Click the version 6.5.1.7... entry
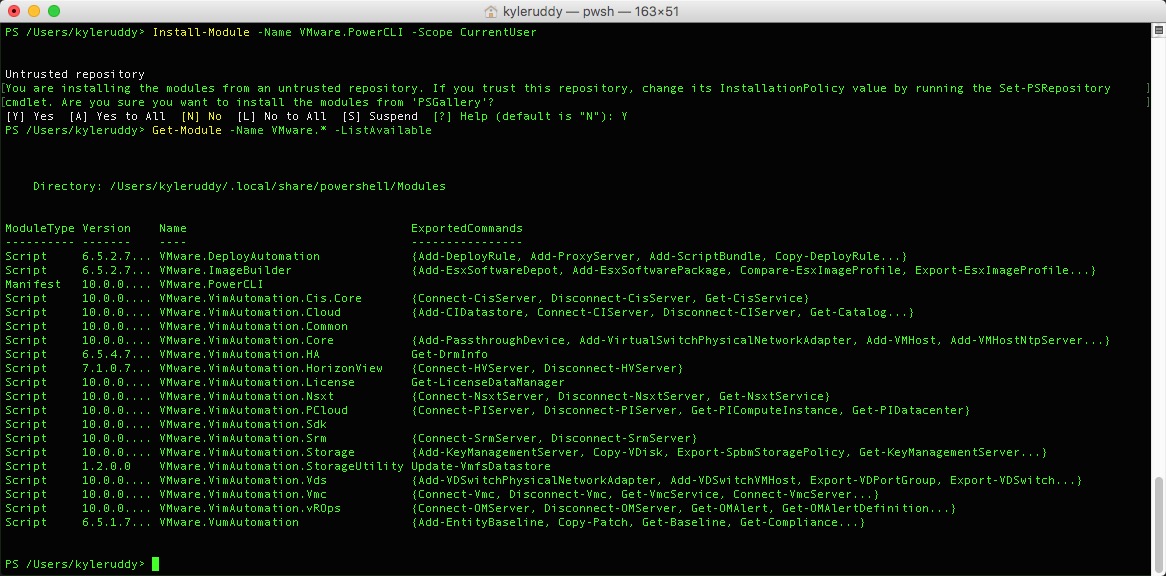1166x576 pixels. coord(117,522)
